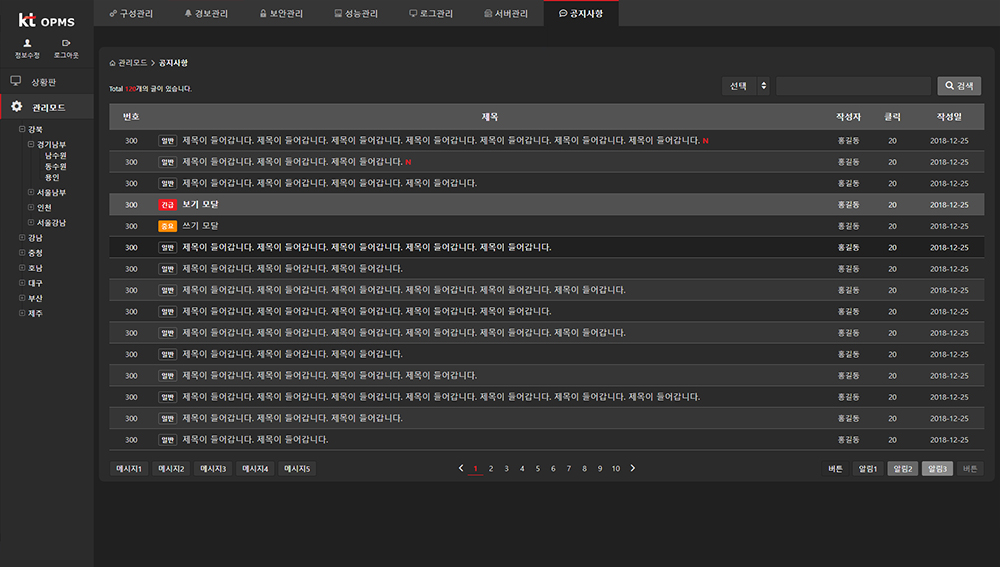Go to next page with right chevron

pyautogui.click(x=633, y=468)
